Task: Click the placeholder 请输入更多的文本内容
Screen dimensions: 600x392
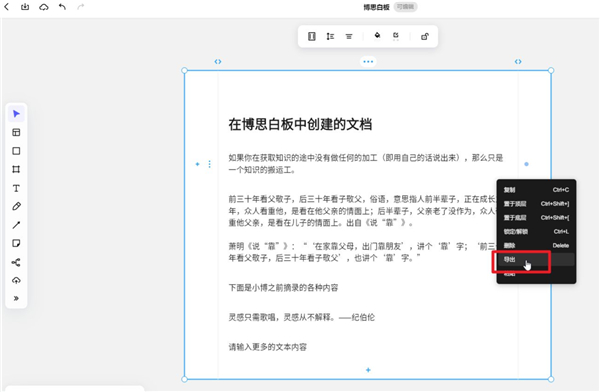Action: coord(267,347)
